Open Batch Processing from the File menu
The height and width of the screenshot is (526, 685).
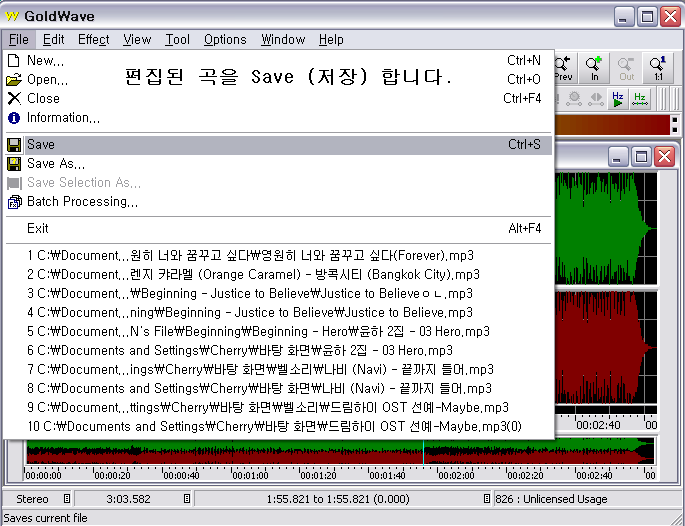click(82, 202)
